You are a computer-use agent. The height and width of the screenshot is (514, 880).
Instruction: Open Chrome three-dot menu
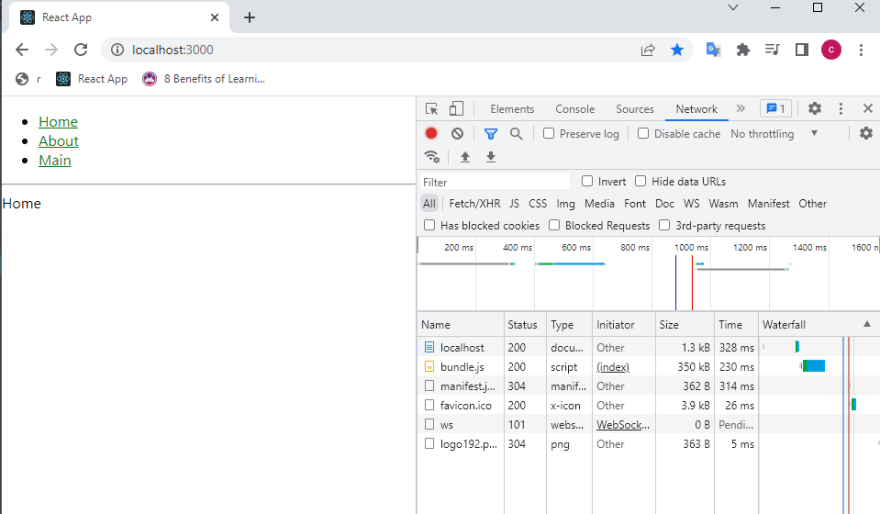point(861,50)
